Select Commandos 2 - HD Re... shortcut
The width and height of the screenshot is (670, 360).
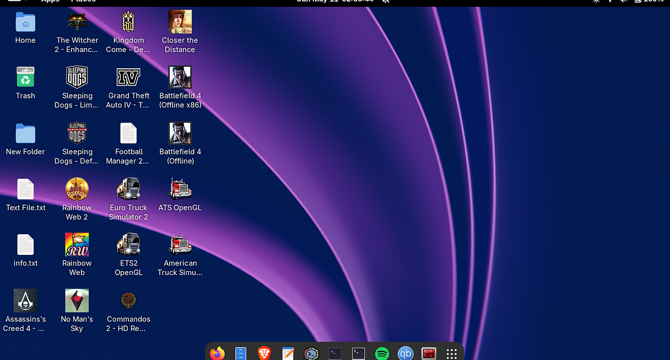(128, 301)
